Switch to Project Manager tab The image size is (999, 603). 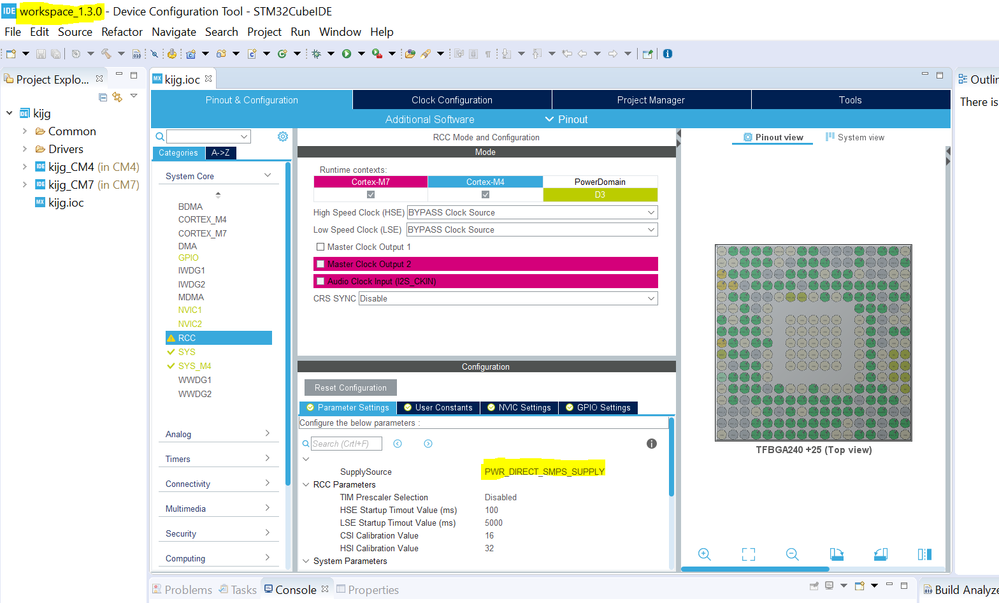click(650, 100)
